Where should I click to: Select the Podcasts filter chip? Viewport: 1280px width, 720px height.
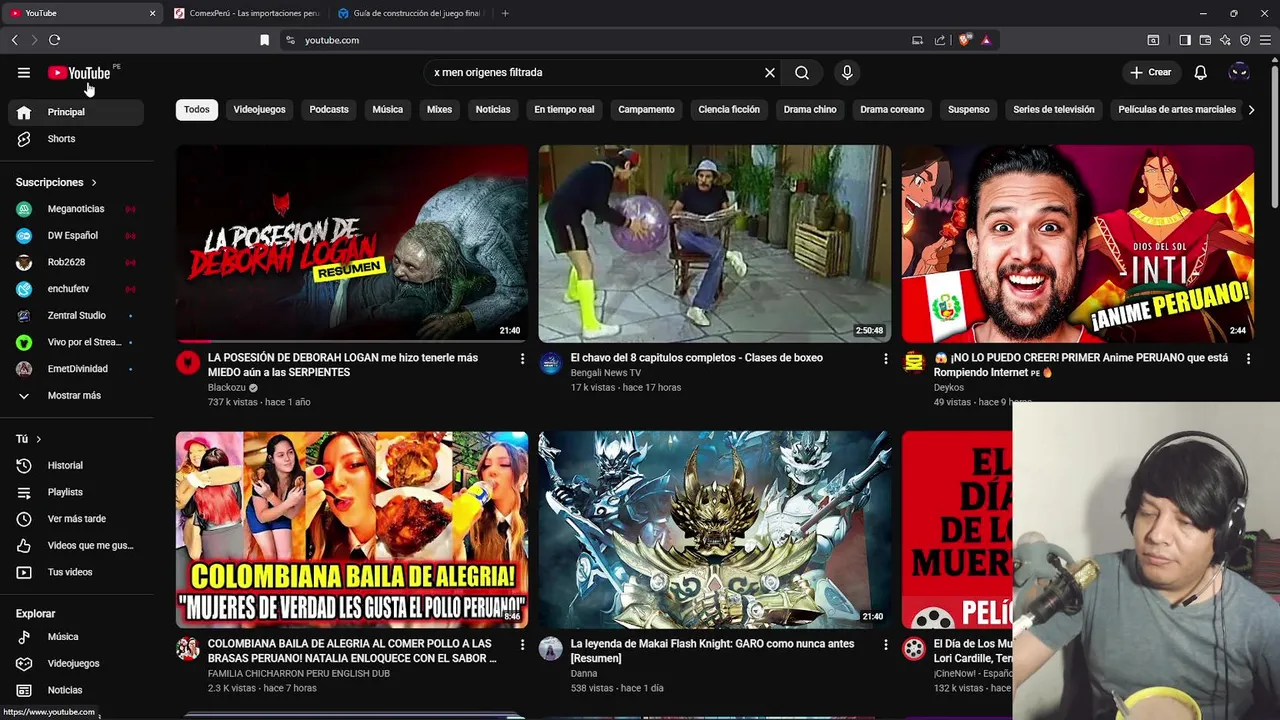click(329, 109)
